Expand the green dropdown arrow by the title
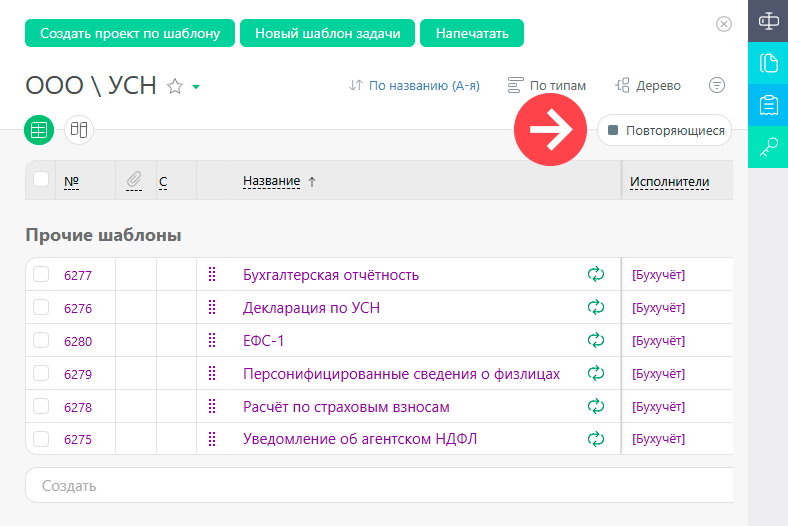The width and height of the screenshot is (788, 526). click(196, 87)
